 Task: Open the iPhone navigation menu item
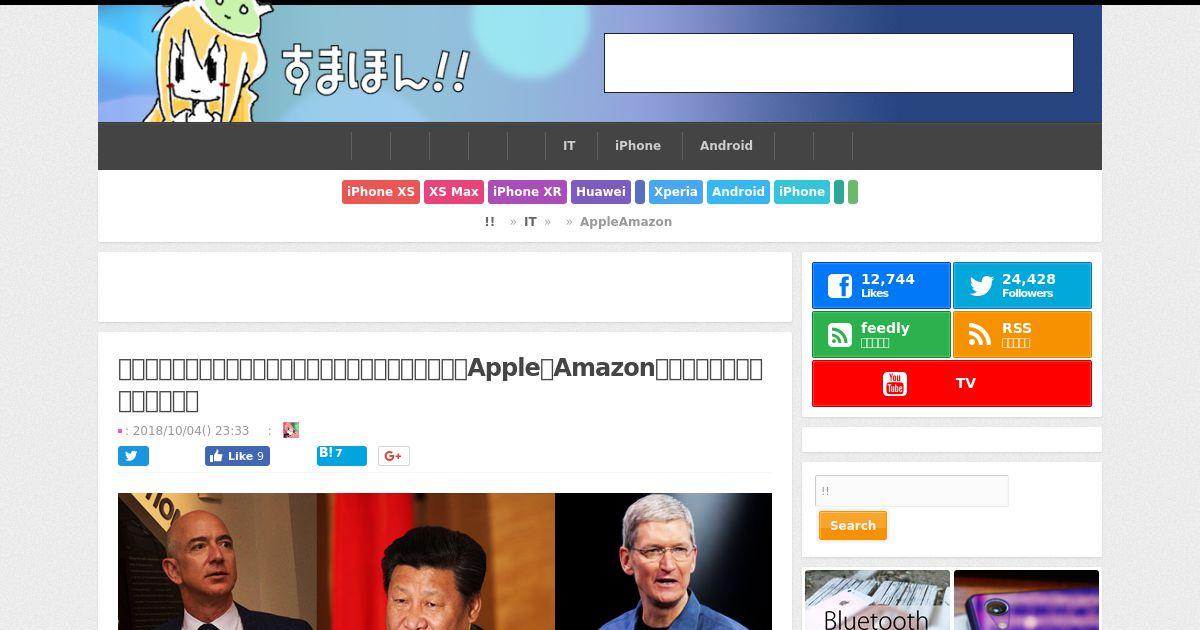click(638, 146)
